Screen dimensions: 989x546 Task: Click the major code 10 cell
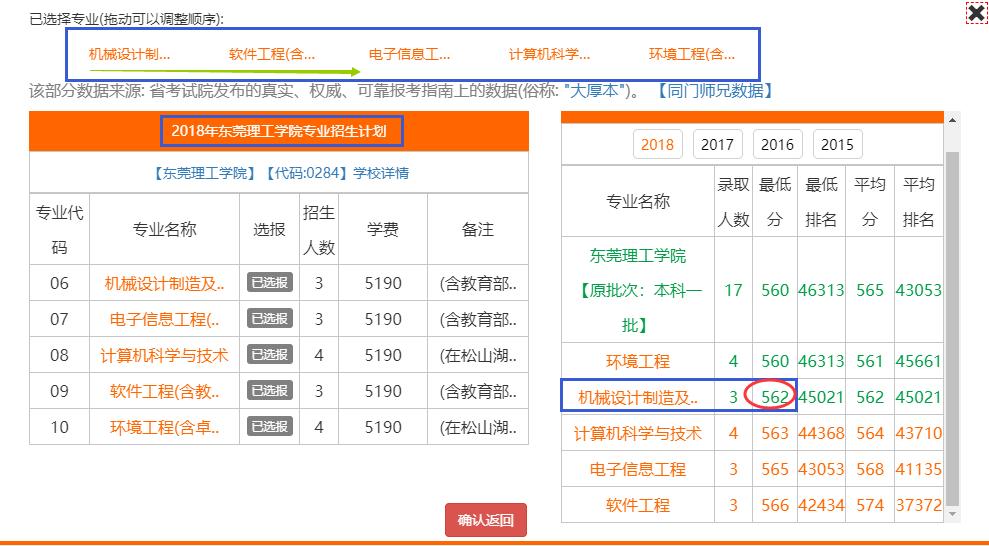[59, 427]
